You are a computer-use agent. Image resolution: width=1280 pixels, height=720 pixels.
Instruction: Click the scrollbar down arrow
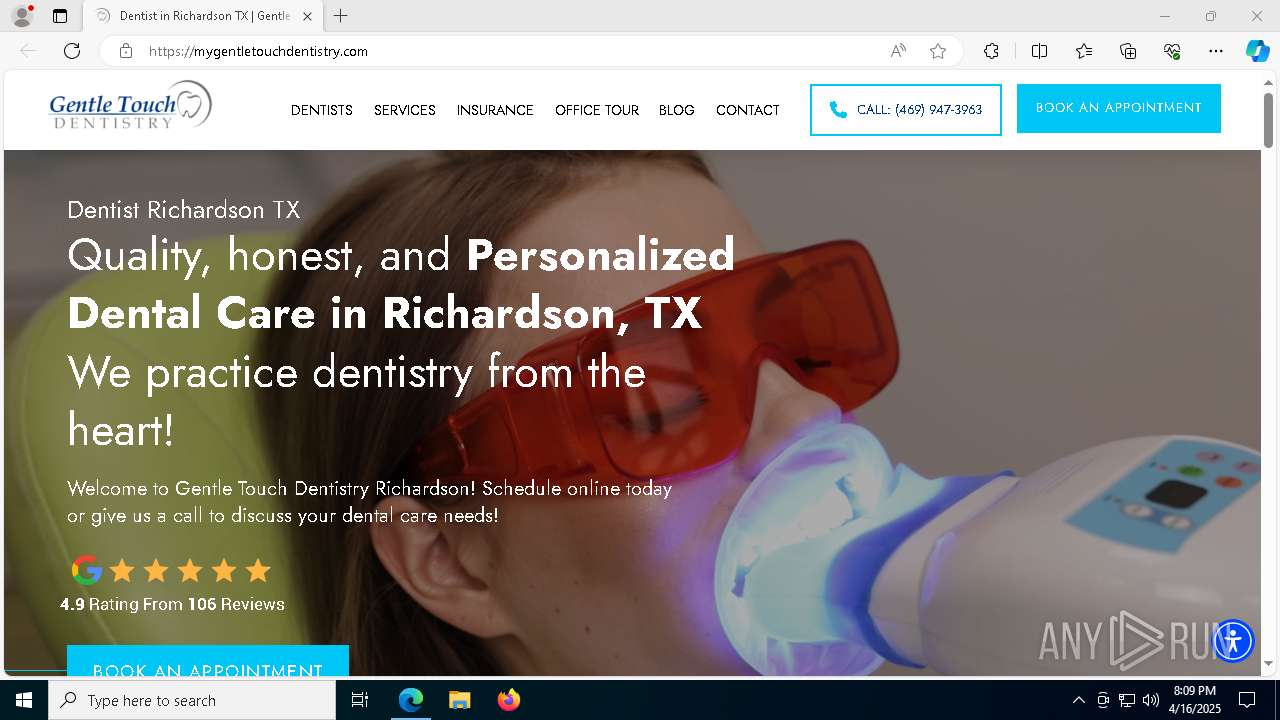coord(1269,663)
